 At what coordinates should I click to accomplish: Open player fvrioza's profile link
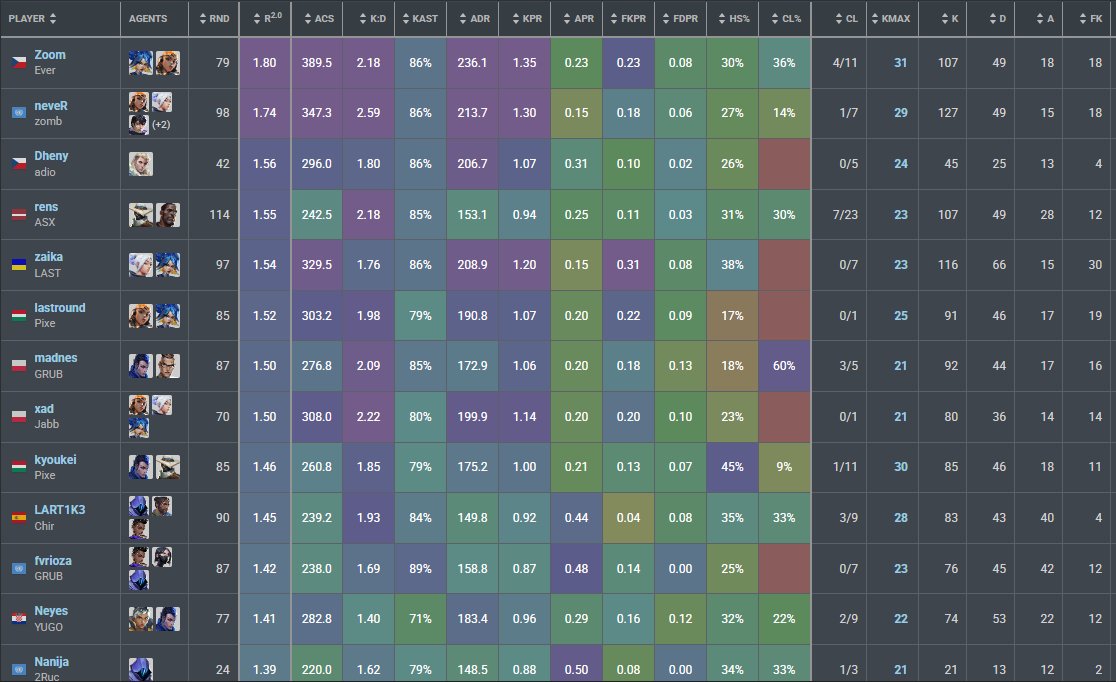click(53, 561)
